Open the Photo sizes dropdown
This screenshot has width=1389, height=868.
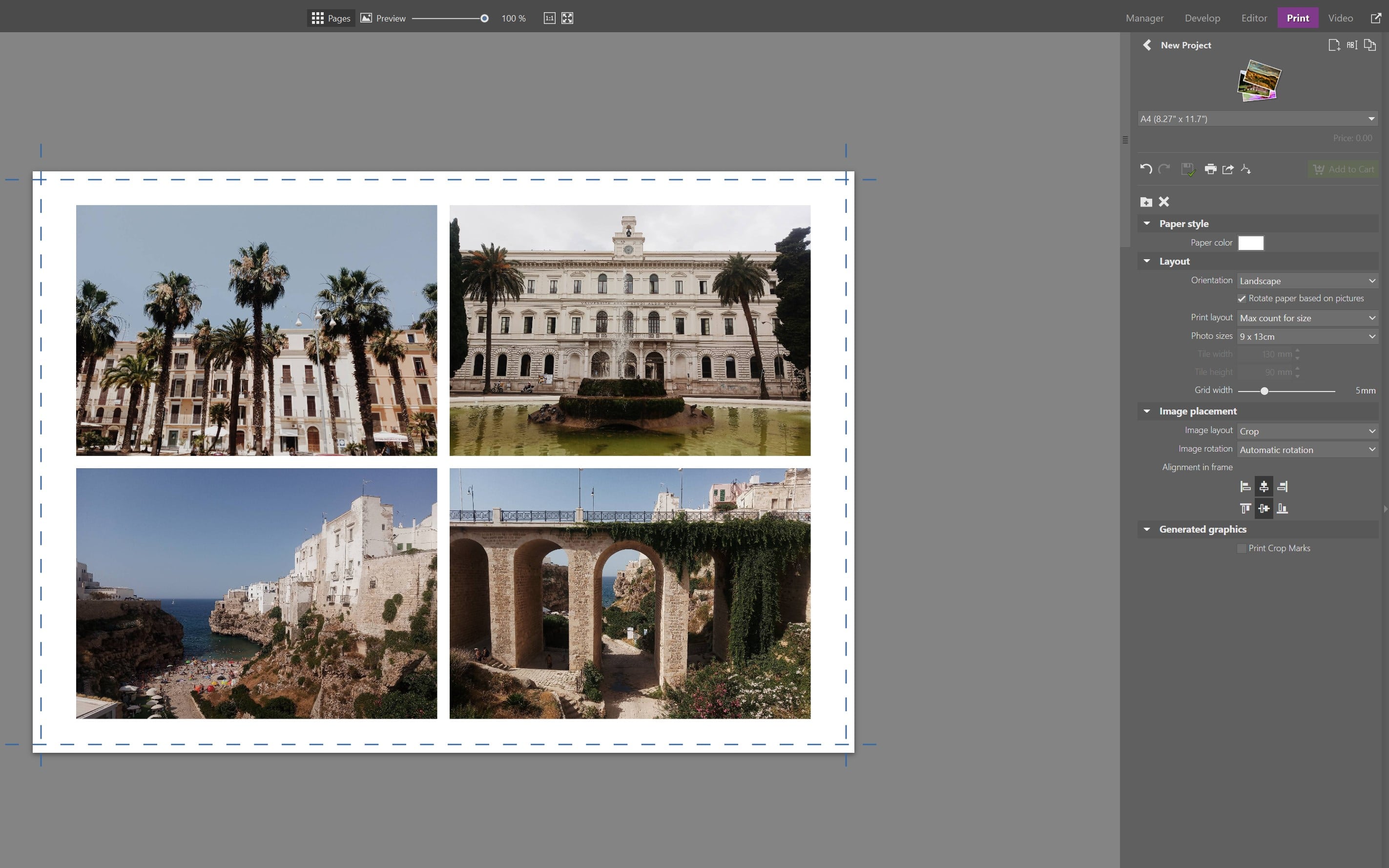point(1307,336)
